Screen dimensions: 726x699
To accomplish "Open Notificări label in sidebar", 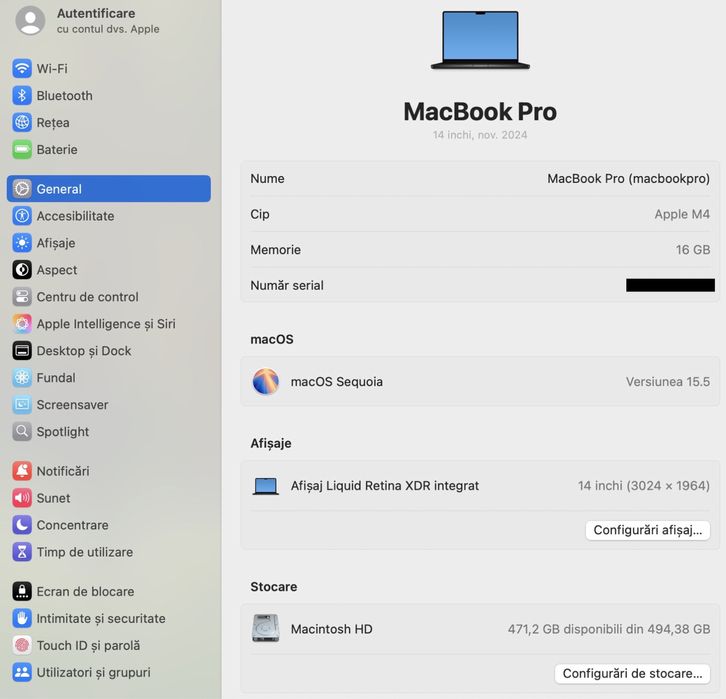I will point(63,471).
